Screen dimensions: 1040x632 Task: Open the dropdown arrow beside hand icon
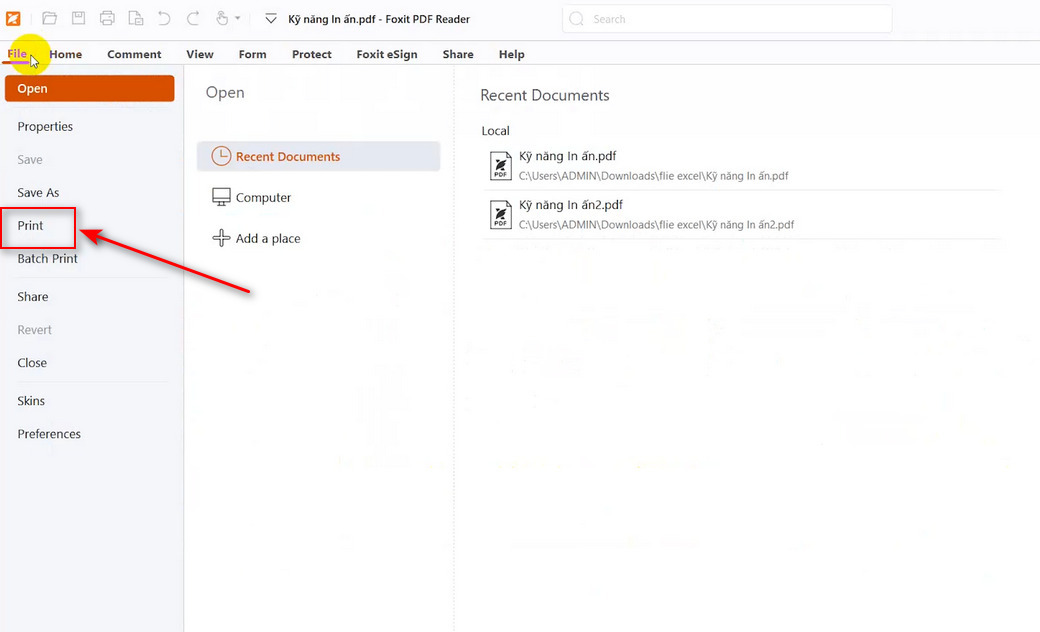(x=238, y=19)
